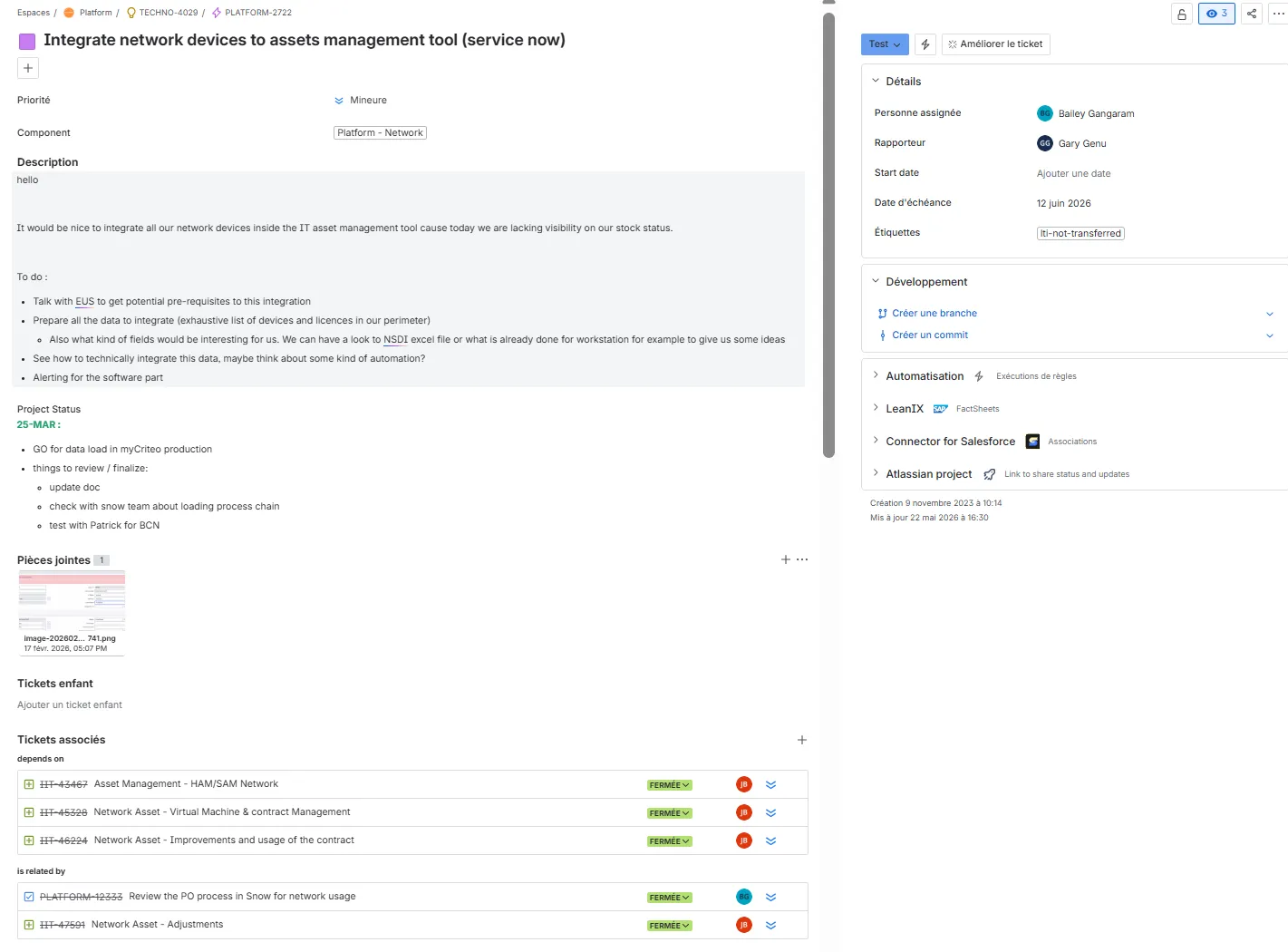Open the lock restrictions icon
This screenshot has width=1288, height=952.
click(1181, 14)
